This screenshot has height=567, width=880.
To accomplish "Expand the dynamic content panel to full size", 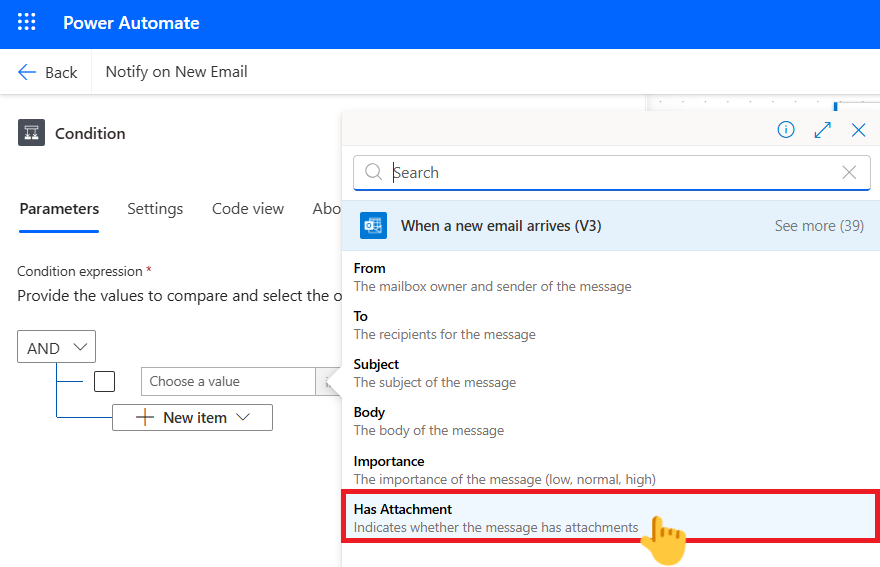I will [x=822, y=130].
